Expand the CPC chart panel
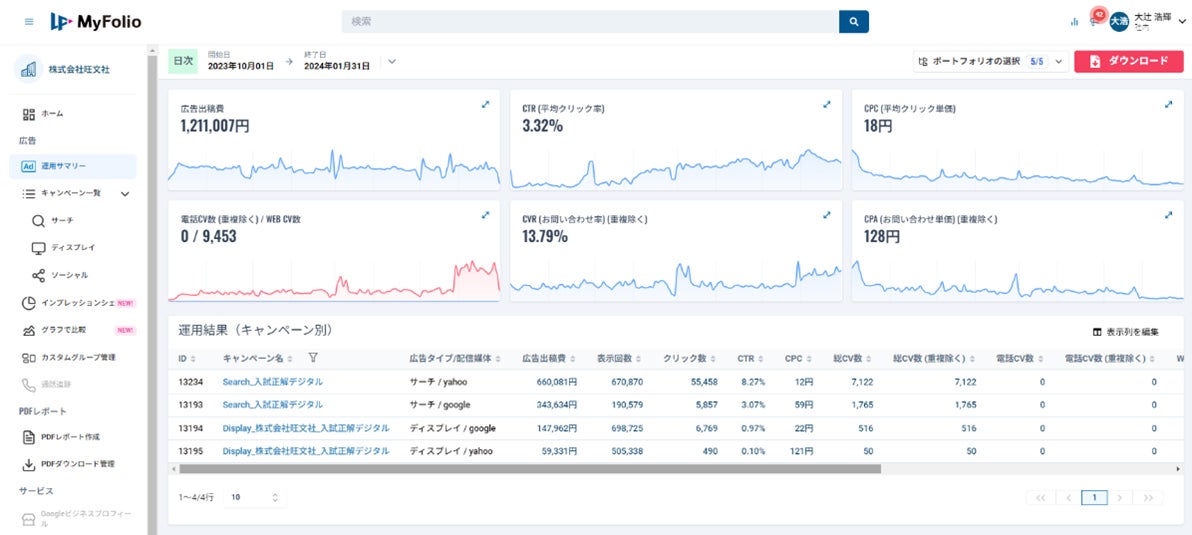This screenshot has height=535, width=1192. point(1168,105)
